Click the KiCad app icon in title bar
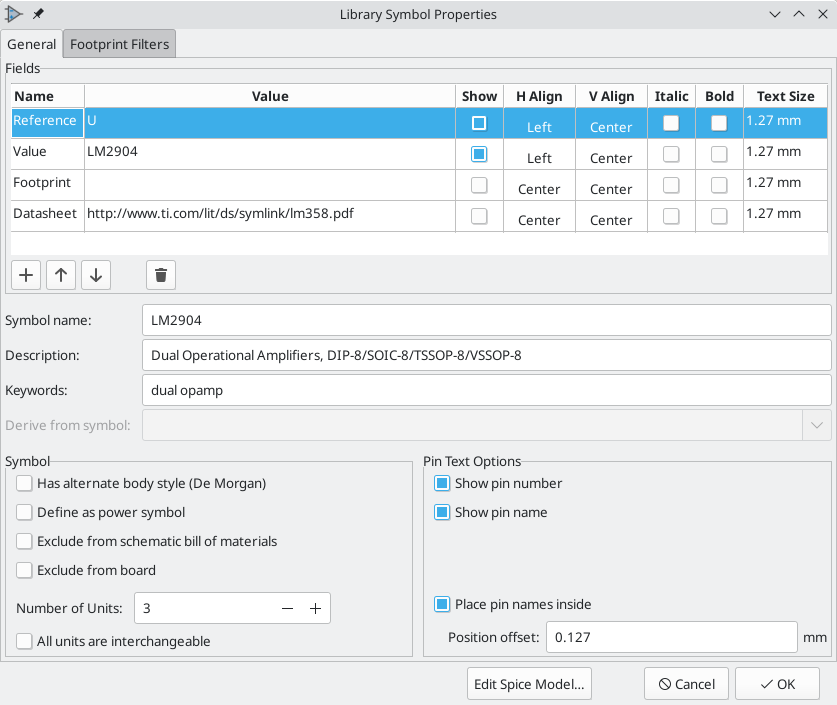Viewport: 837px width, 705px height. tap(15, 14)
